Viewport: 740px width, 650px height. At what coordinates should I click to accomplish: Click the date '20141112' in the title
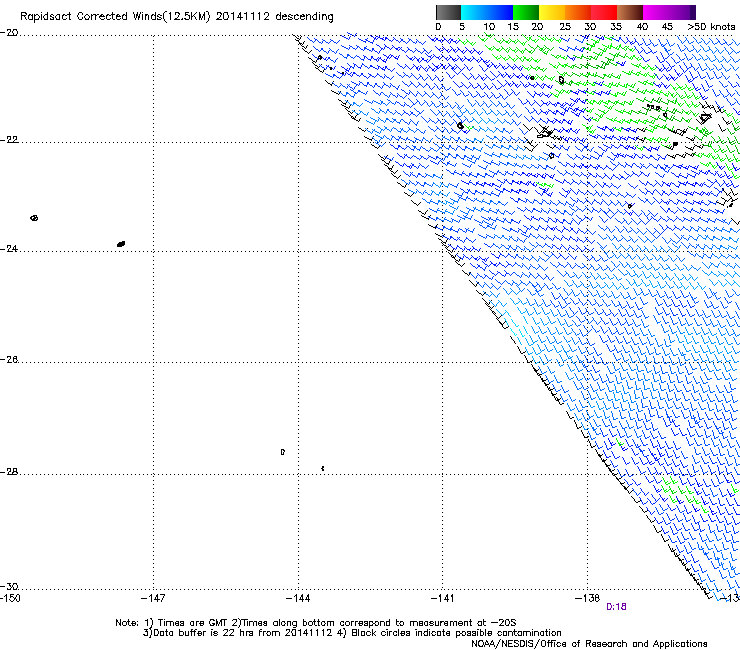click(243, 16)
